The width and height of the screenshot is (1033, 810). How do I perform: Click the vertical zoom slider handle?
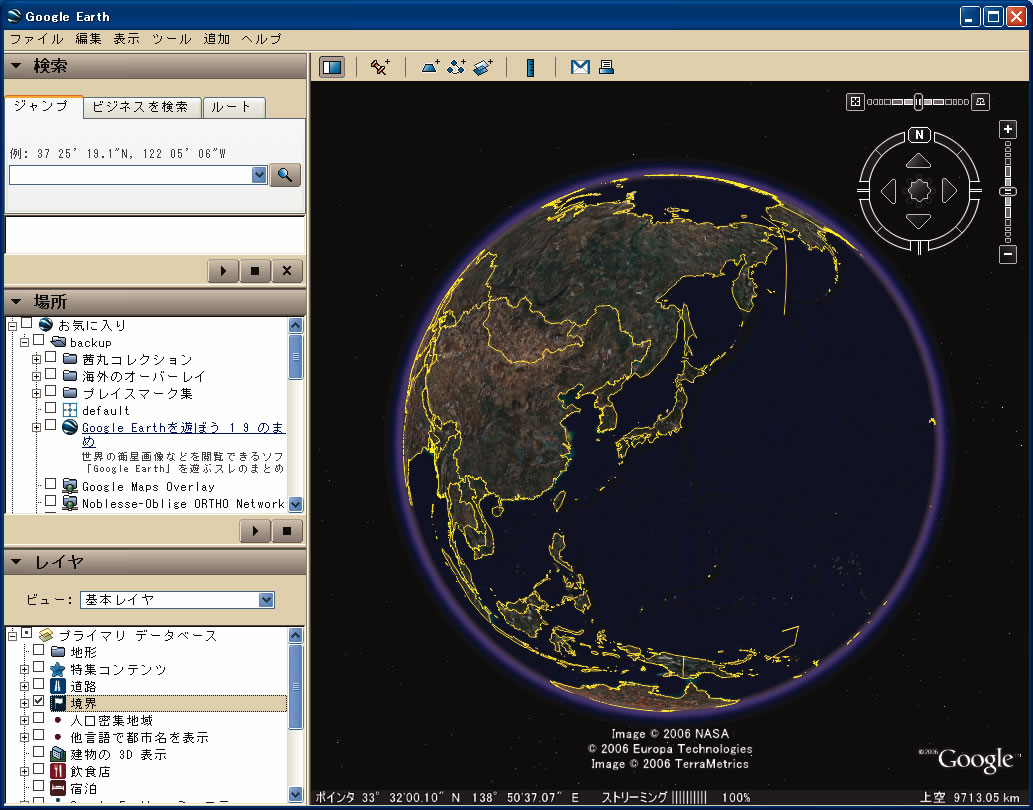click(x=1007, y=192)
